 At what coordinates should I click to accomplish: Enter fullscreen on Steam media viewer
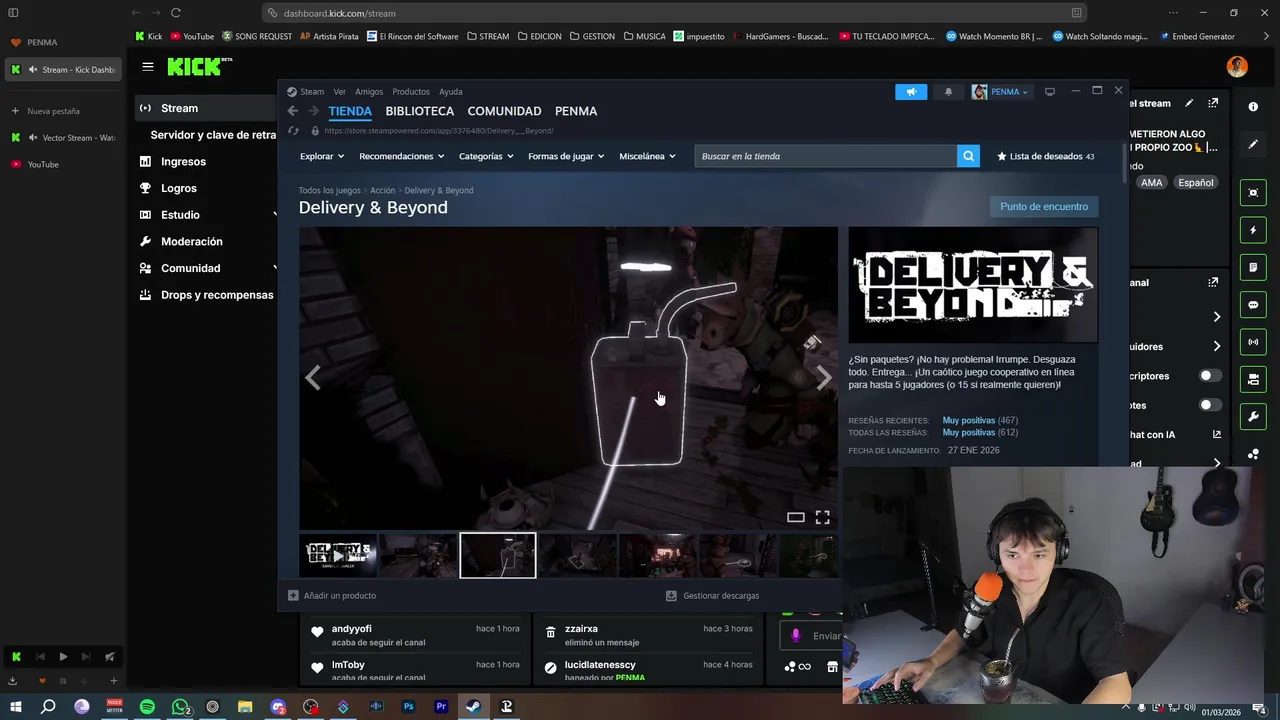pos(822,517)
